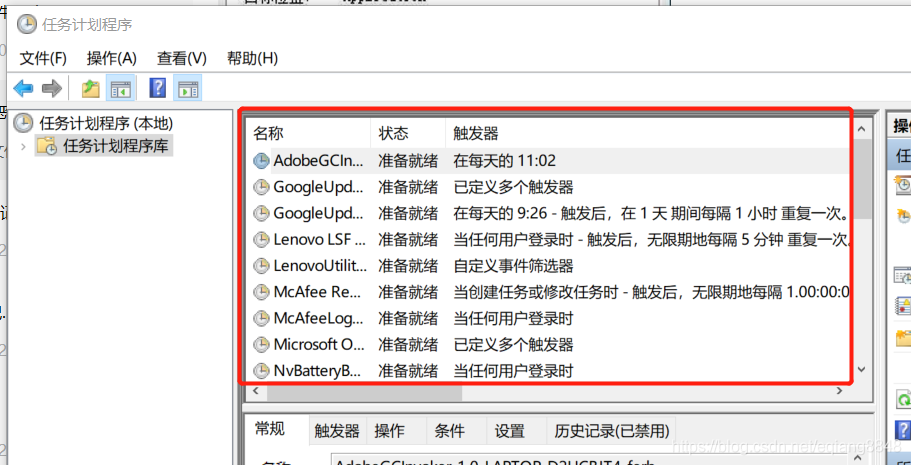Select the first GoogleUpd... task with multiple triggers
Image resolution: width=911 pixels, height=465 pixels.
click(550, 187)
